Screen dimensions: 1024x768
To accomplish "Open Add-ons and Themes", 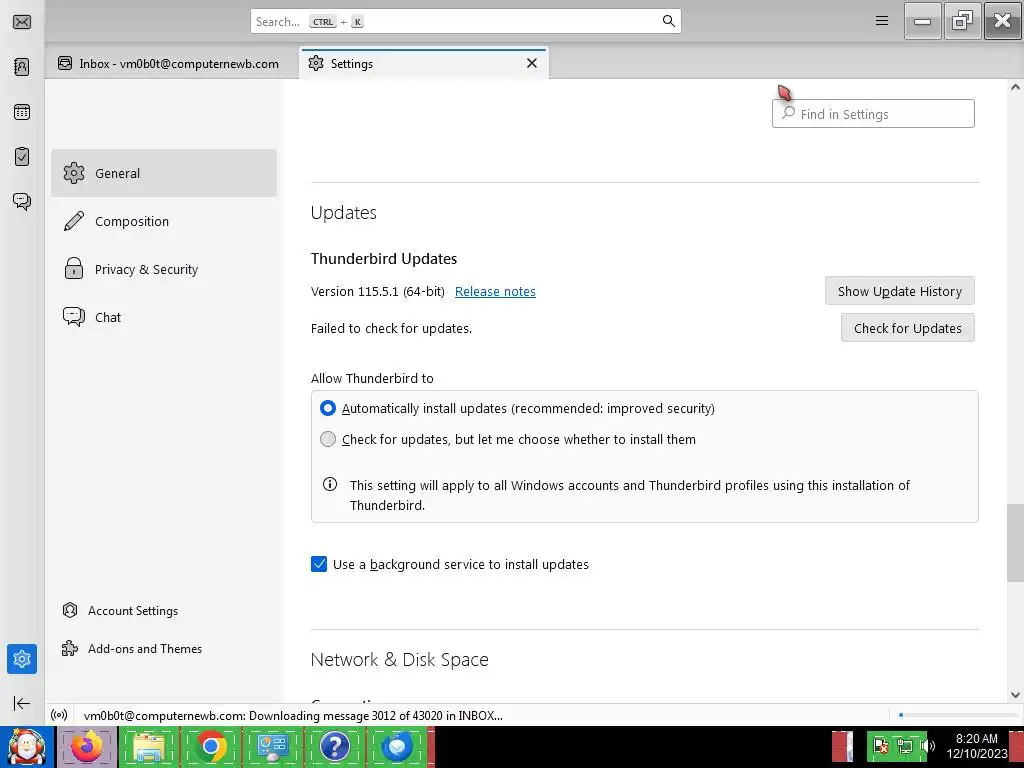I will pos(132,648).
